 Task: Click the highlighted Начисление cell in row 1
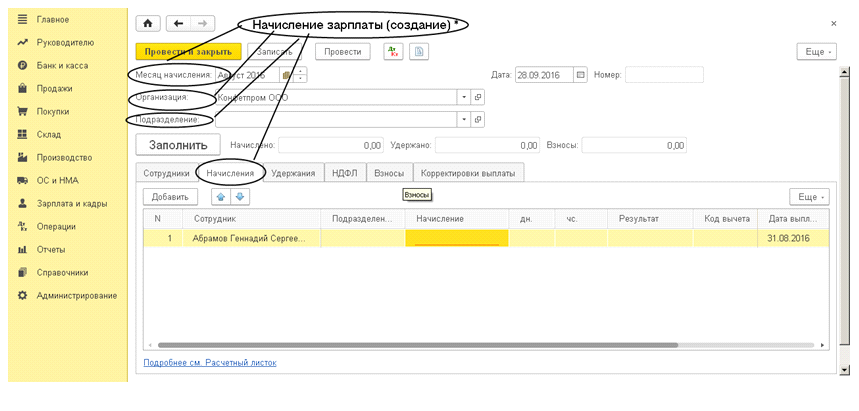457,238
